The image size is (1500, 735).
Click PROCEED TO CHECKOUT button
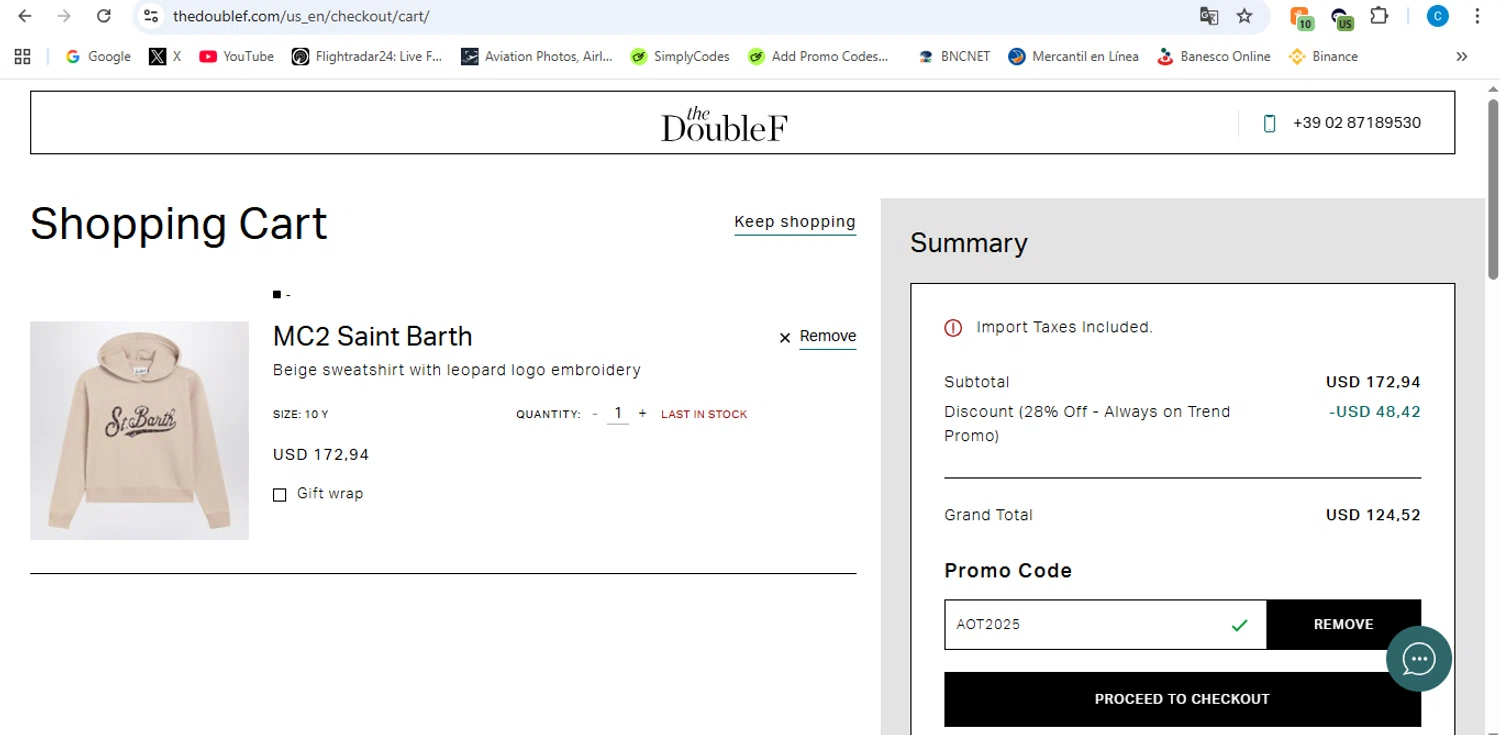(1182, 699)
